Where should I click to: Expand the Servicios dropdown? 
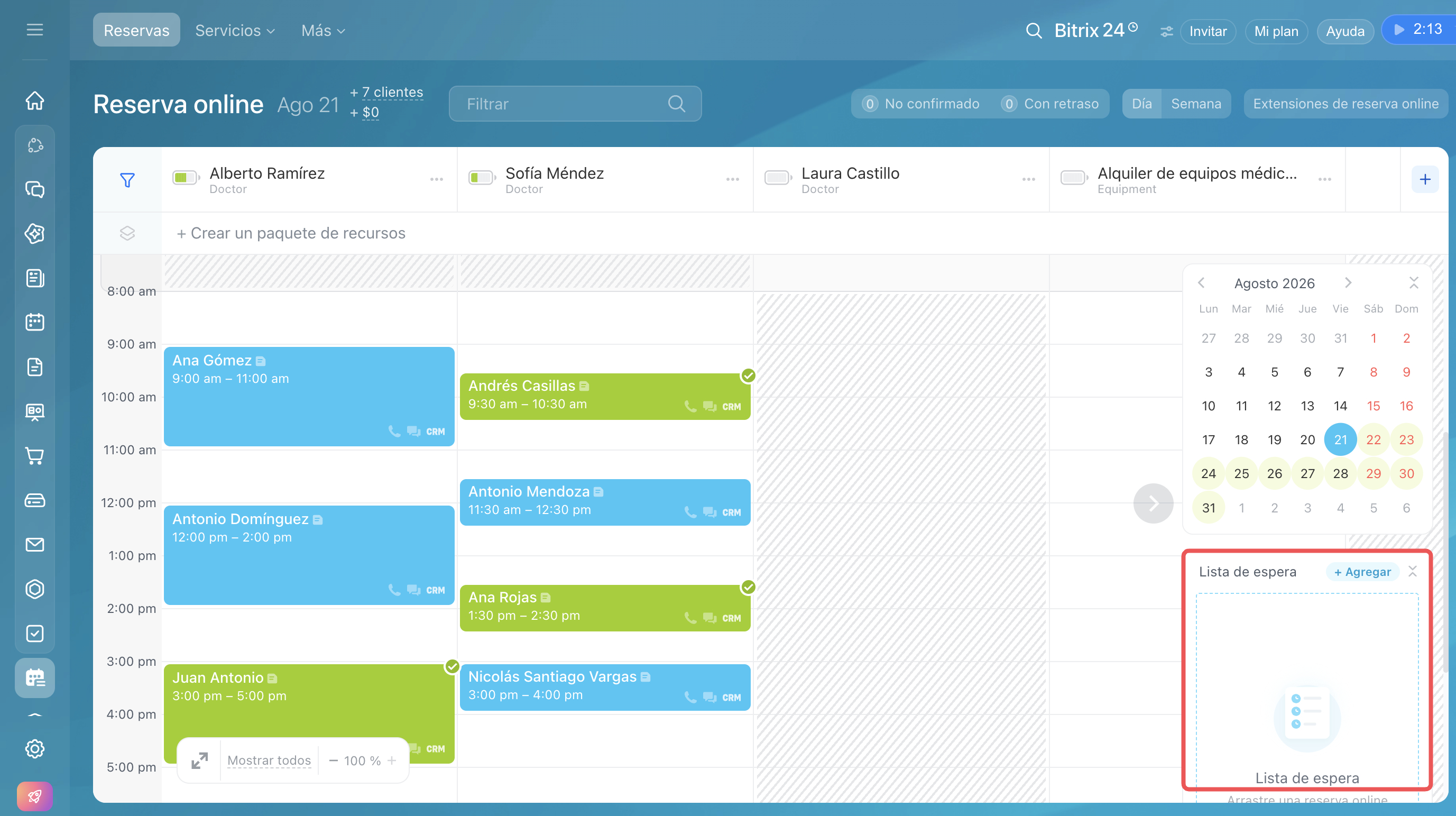235,31
